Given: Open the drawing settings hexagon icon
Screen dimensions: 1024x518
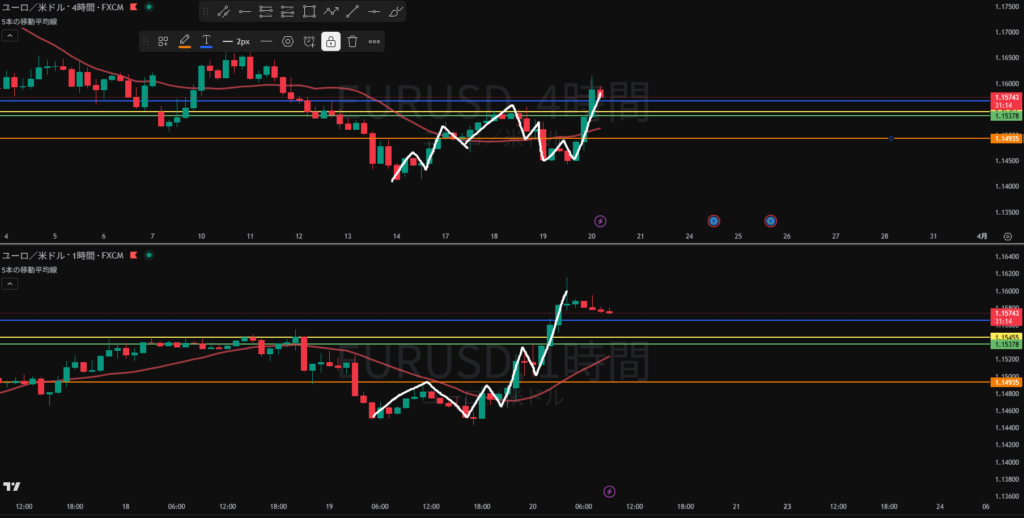Looking at the screenshot, I should coord(287,41).
